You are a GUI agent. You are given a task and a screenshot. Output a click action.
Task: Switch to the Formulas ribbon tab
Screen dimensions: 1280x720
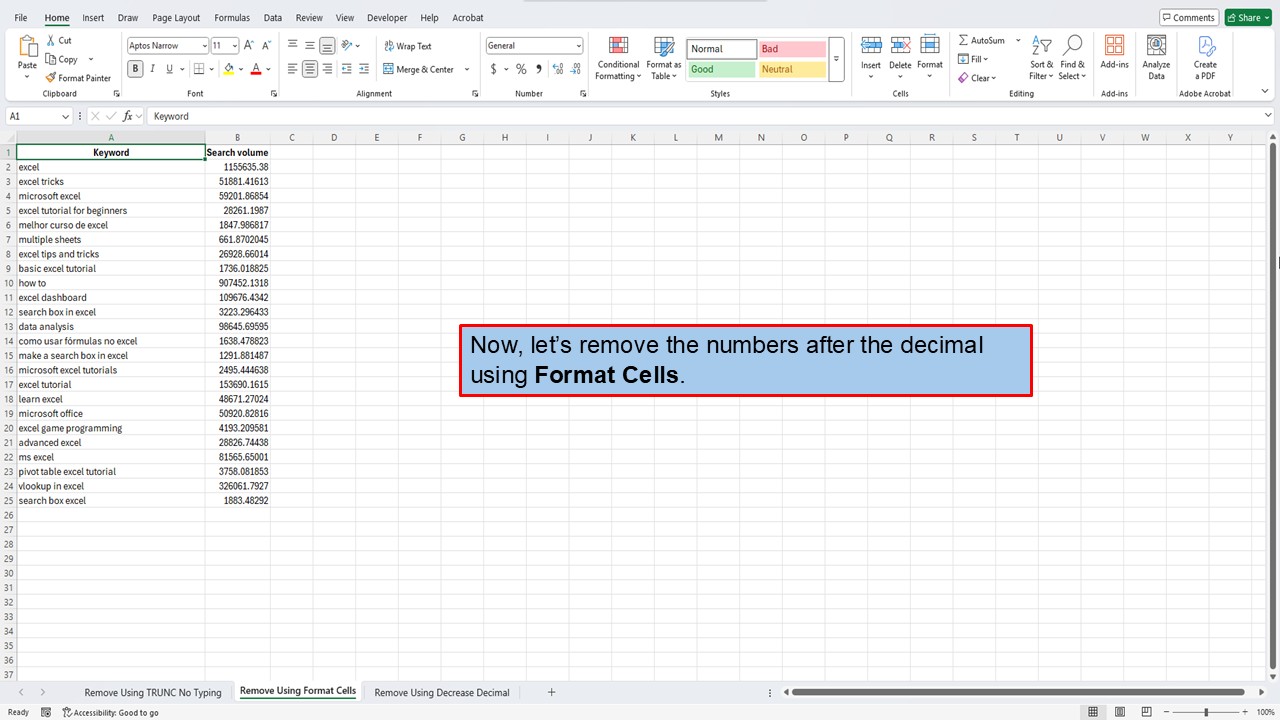[231, 17]
